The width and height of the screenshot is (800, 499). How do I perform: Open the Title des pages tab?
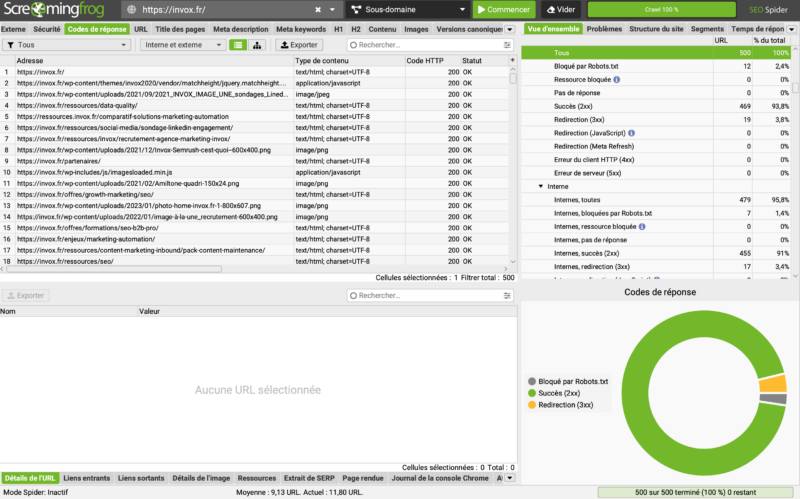click(x=180, y=29)
